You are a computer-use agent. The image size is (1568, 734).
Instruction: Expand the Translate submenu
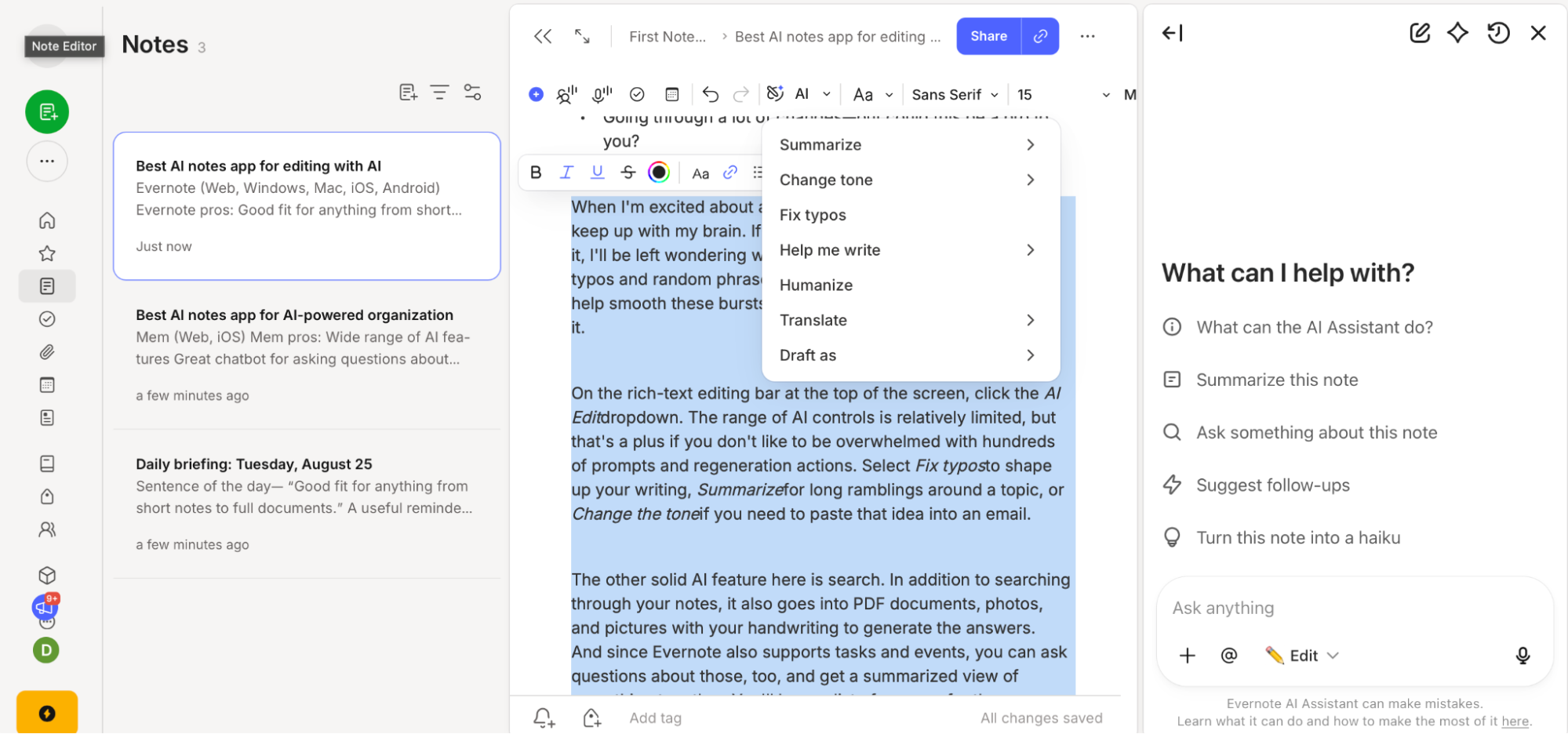click(x=911, y=320)
